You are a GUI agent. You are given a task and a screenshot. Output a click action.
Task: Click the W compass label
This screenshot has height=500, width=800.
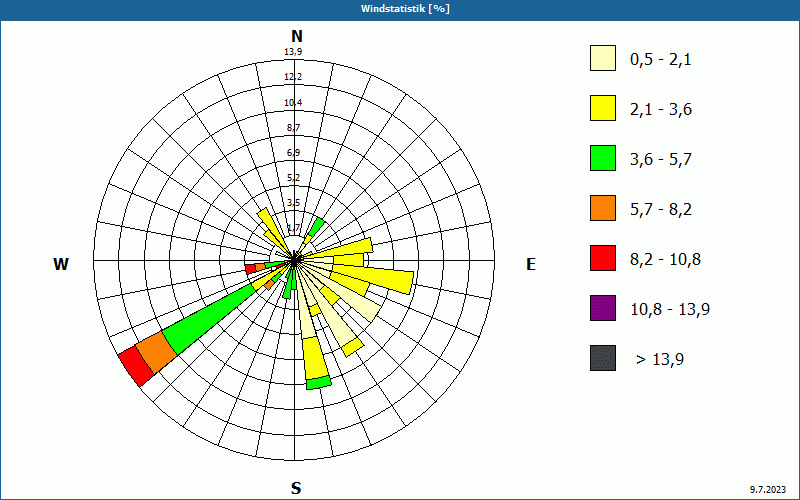[61, 264]
